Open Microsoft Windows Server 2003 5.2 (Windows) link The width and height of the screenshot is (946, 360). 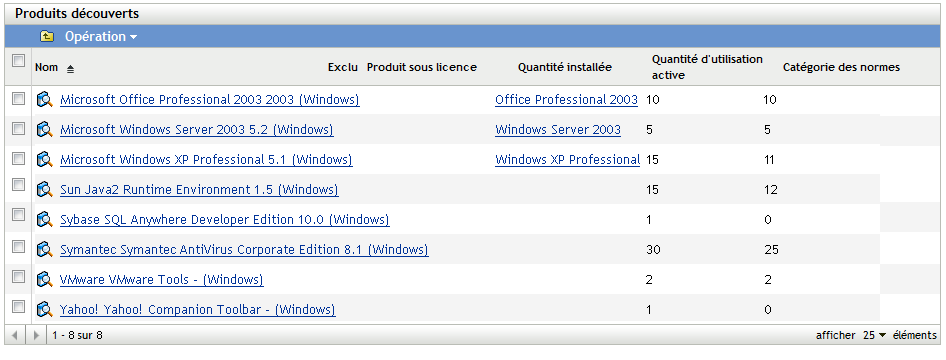(x=197, y=130)
